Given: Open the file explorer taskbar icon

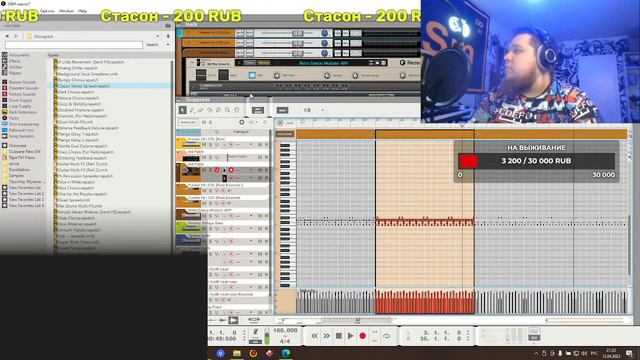Looking at the screenshot, I should tap(237, 353).
